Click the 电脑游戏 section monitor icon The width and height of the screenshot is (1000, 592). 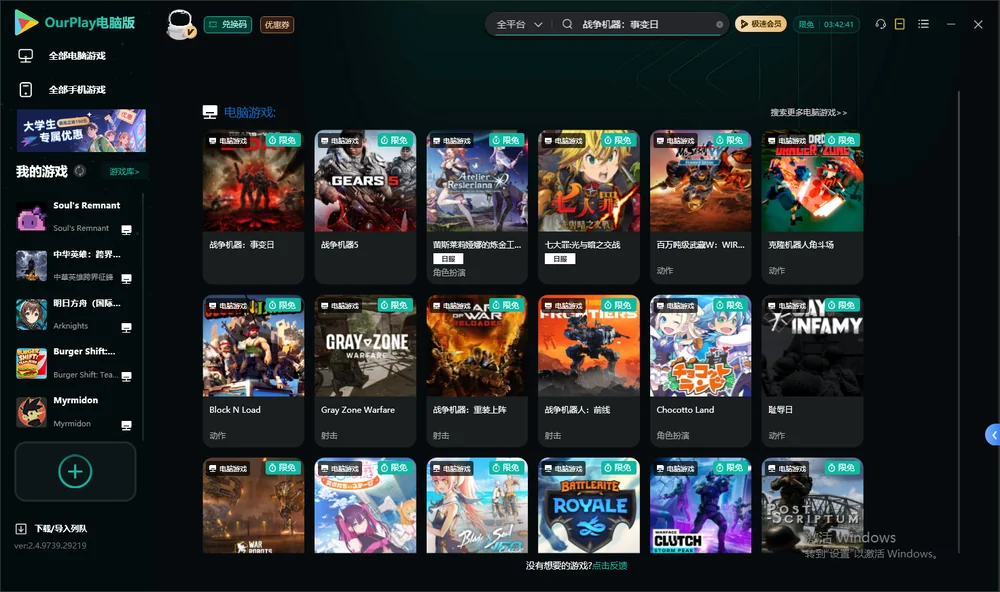210,112
